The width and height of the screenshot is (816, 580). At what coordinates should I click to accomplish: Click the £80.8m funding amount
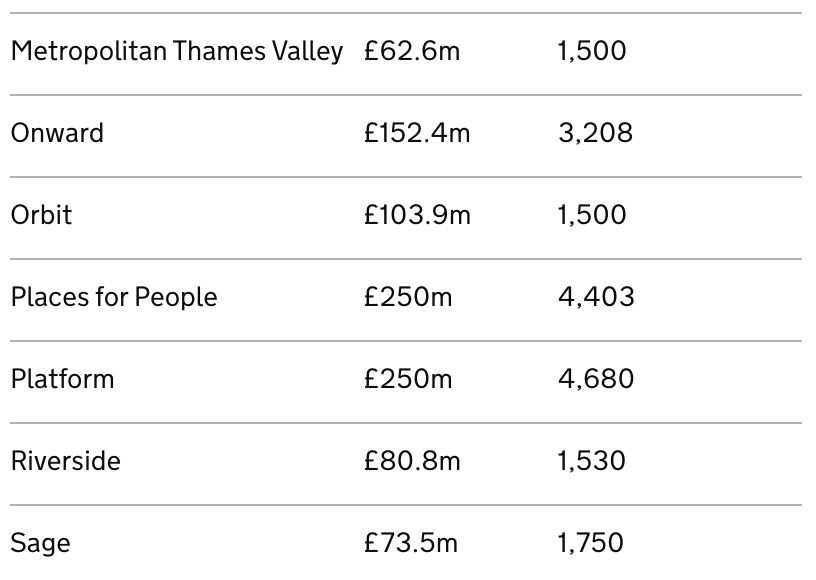(x=412, y=461)
